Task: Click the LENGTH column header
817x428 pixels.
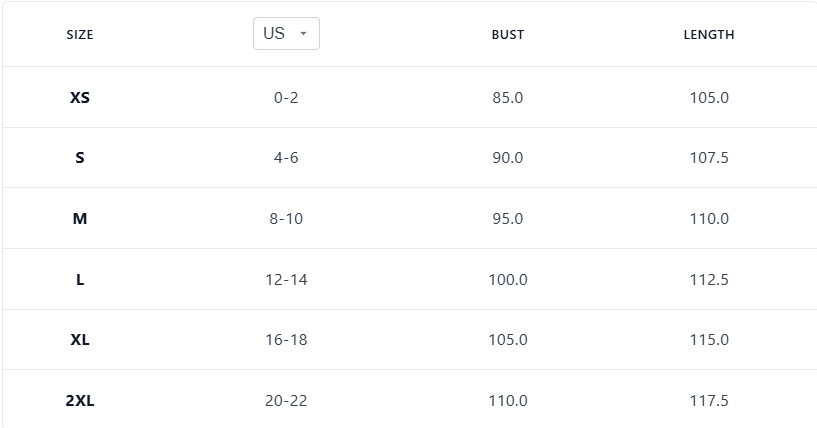Action: coord(708,34)
